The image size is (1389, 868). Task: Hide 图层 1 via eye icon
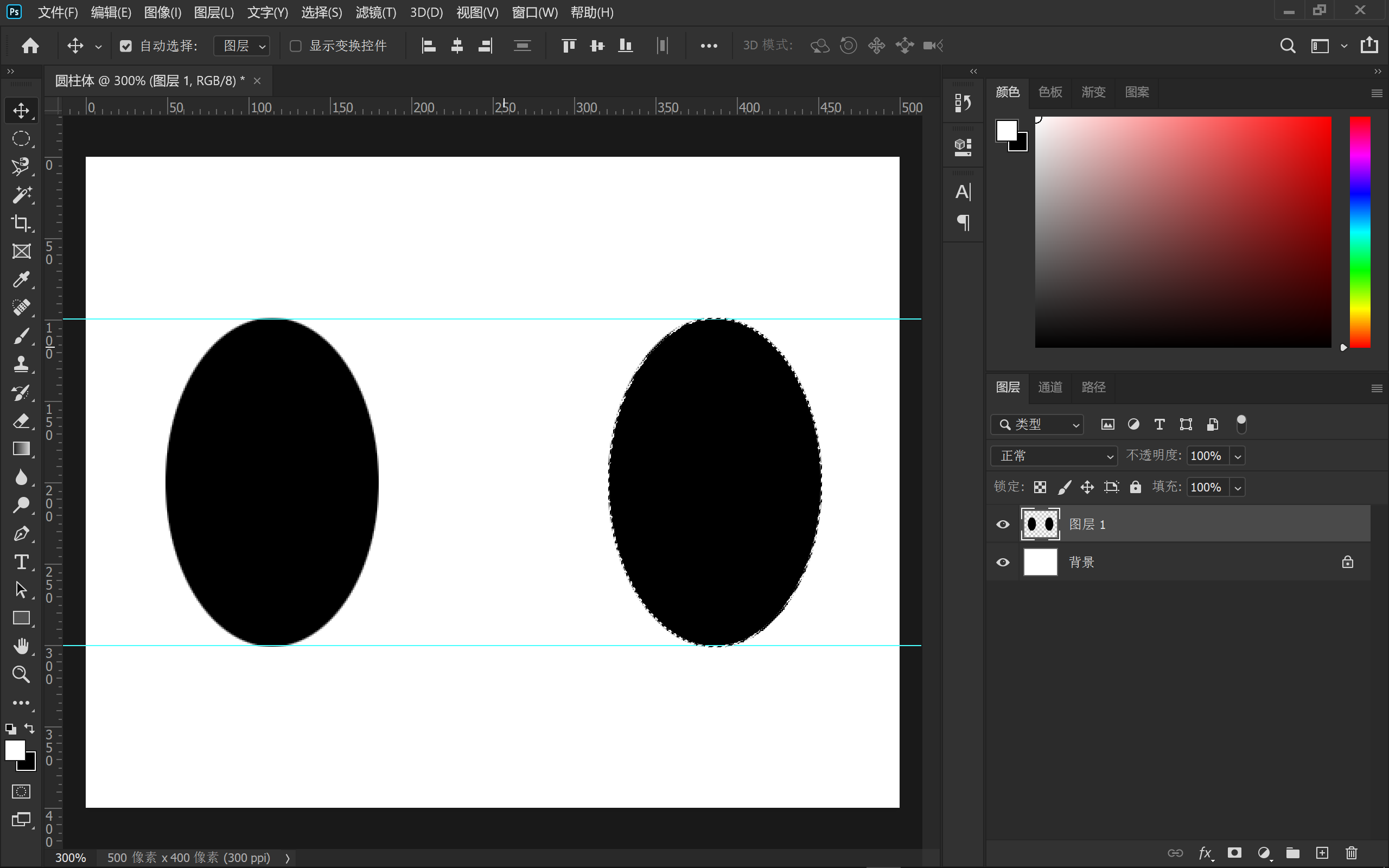click(x=1003, y=524)
